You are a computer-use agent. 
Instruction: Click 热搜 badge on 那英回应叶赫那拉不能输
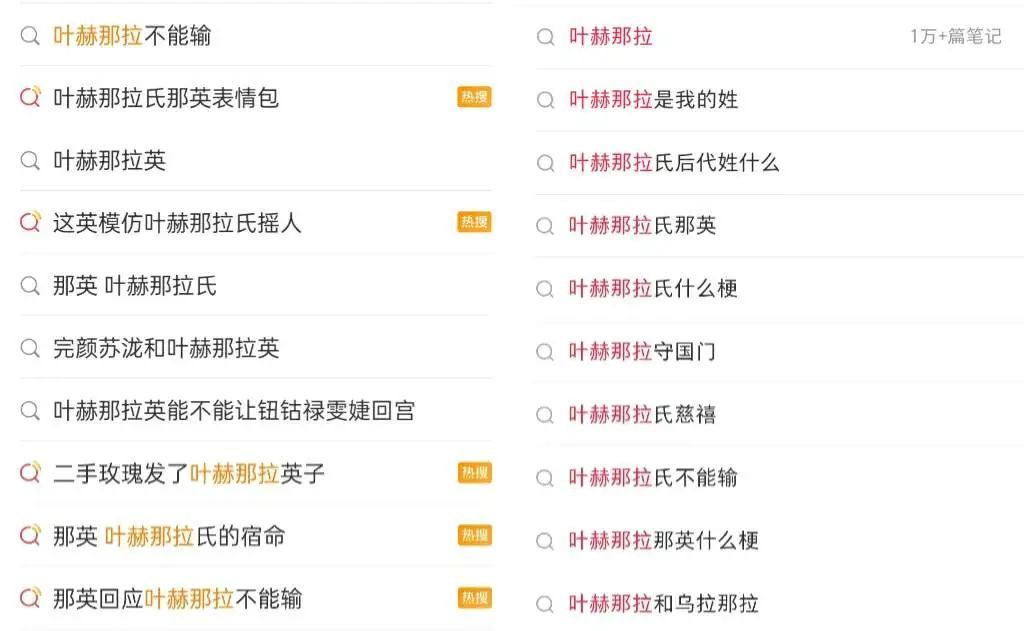coord(475,598)
